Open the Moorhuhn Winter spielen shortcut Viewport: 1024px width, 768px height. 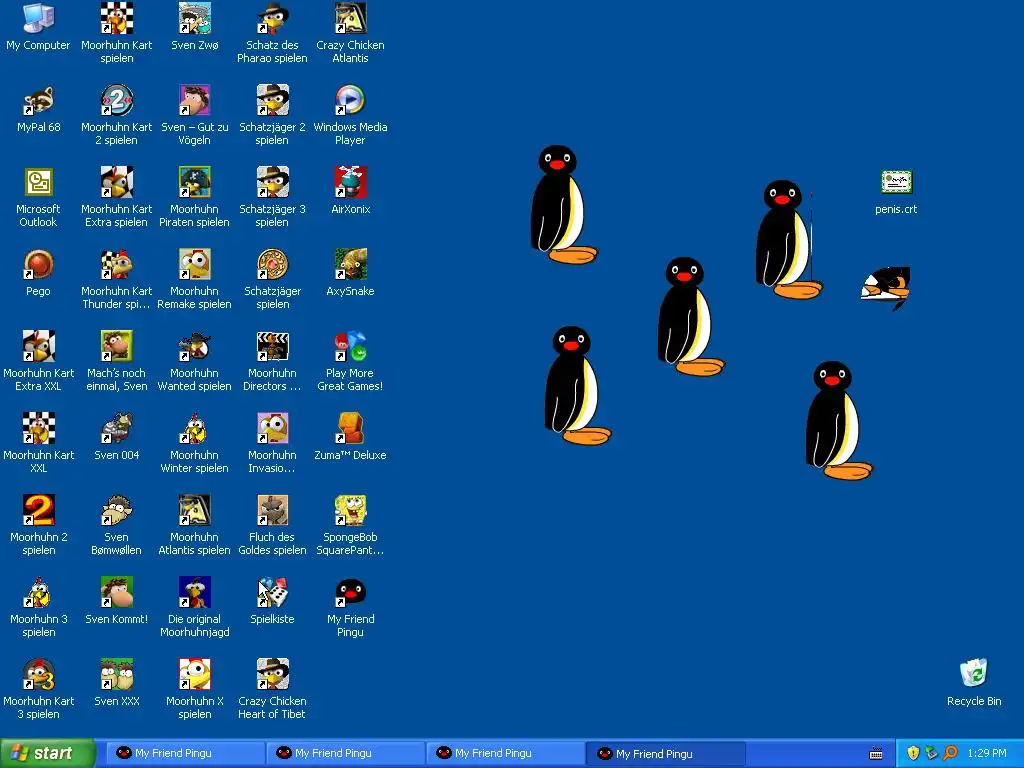[x=195, y=428]
